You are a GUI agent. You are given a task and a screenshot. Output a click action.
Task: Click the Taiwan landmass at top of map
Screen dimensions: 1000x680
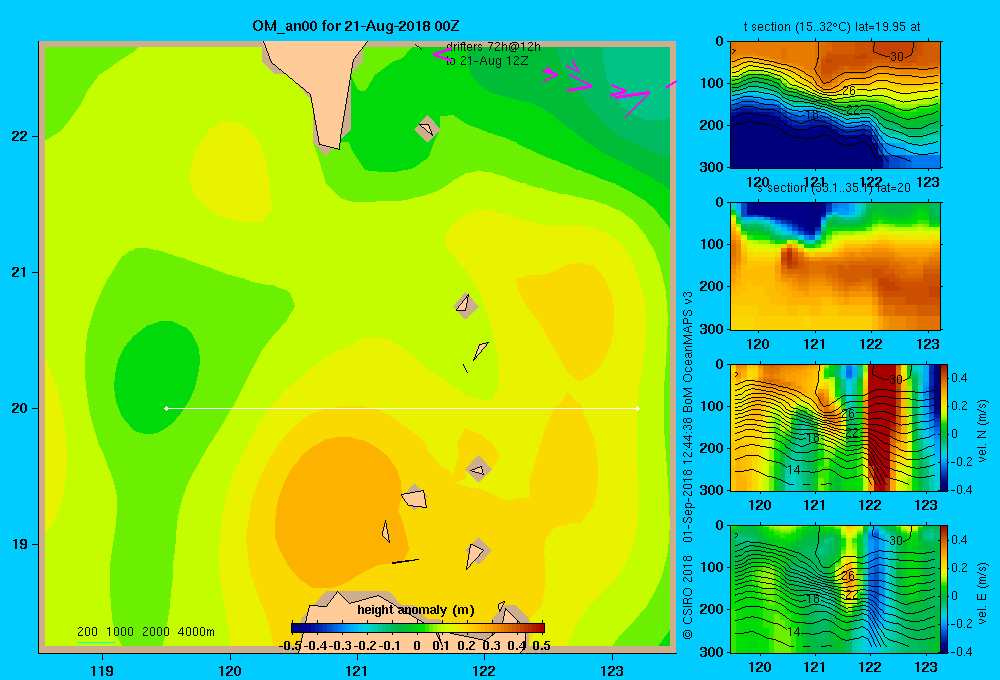tap(317, 89)
